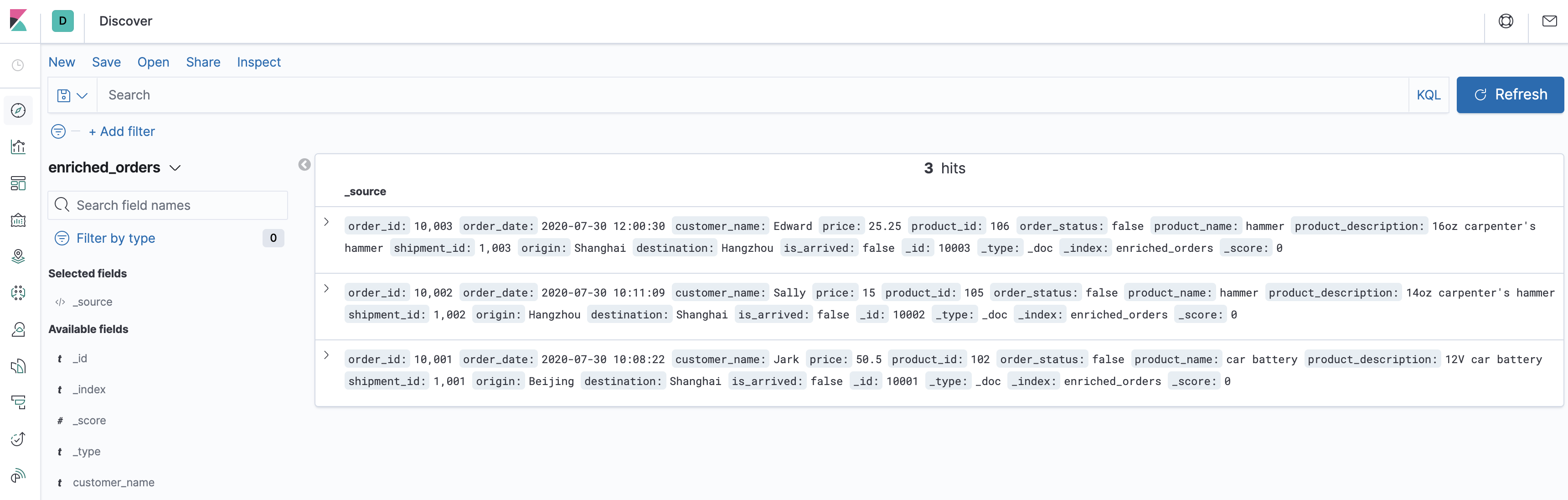Image resolution: width=1568 pixels, height=500 pixels.
Task: Open the Inspect menu option
Action: 258,62
